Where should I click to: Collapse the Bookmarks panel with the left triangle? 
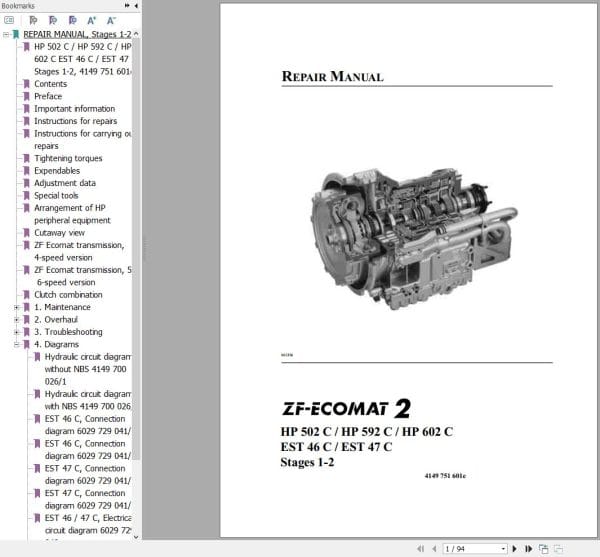point(136,5)
